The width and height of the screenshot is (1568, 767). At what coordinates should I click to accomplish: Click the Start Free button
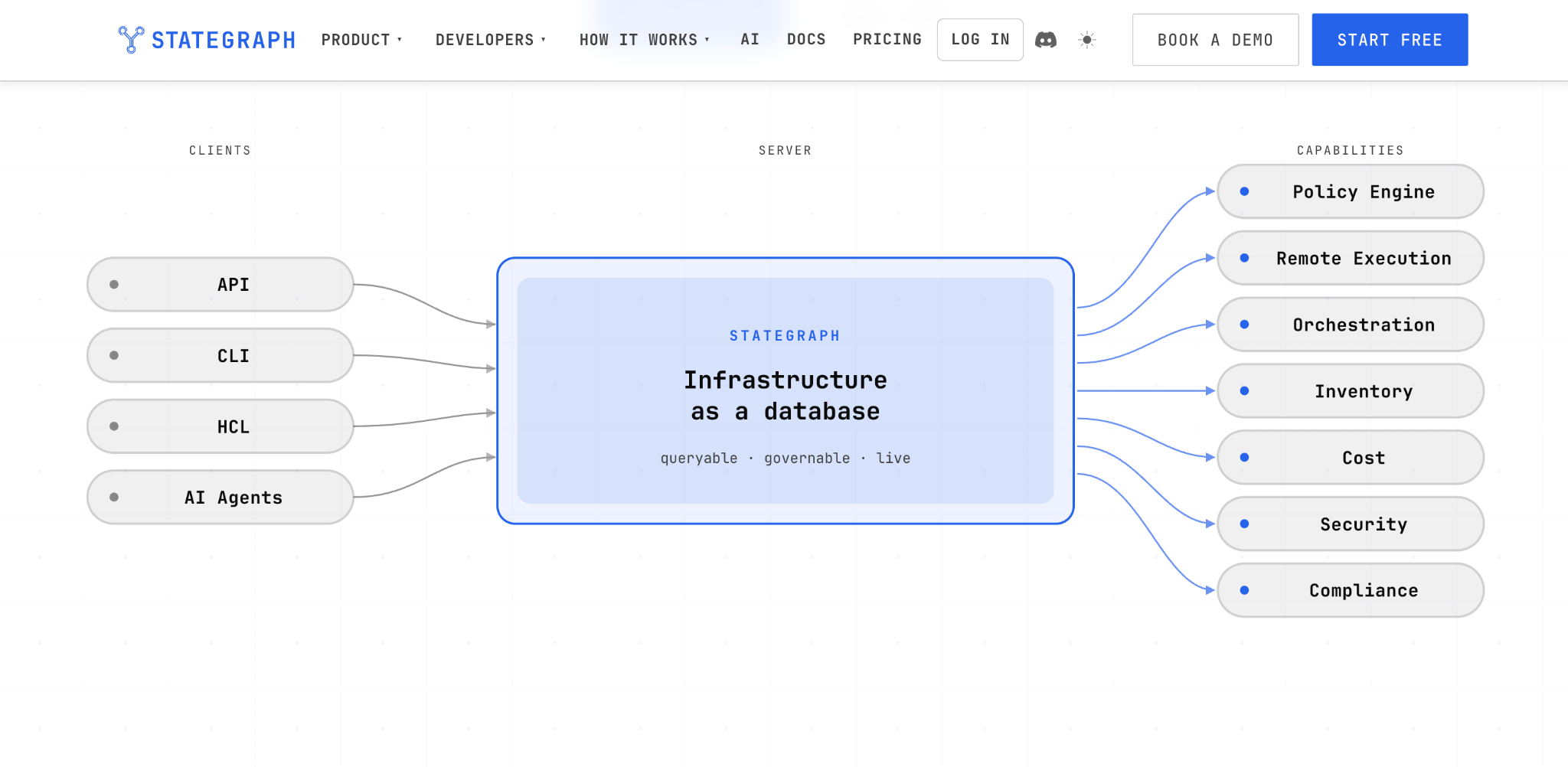click(x=1390, y=40)
